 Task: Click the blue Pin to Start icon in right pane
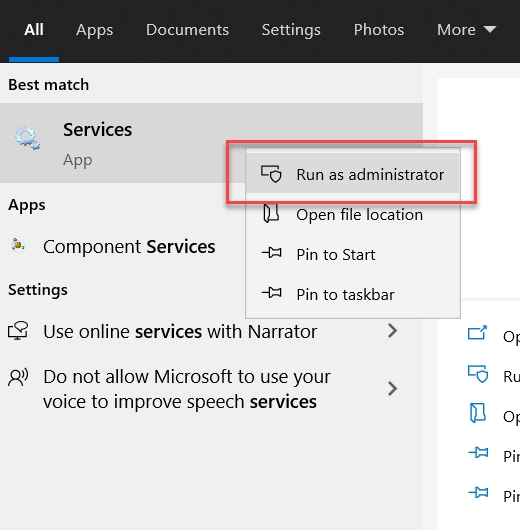pos(478,452)
